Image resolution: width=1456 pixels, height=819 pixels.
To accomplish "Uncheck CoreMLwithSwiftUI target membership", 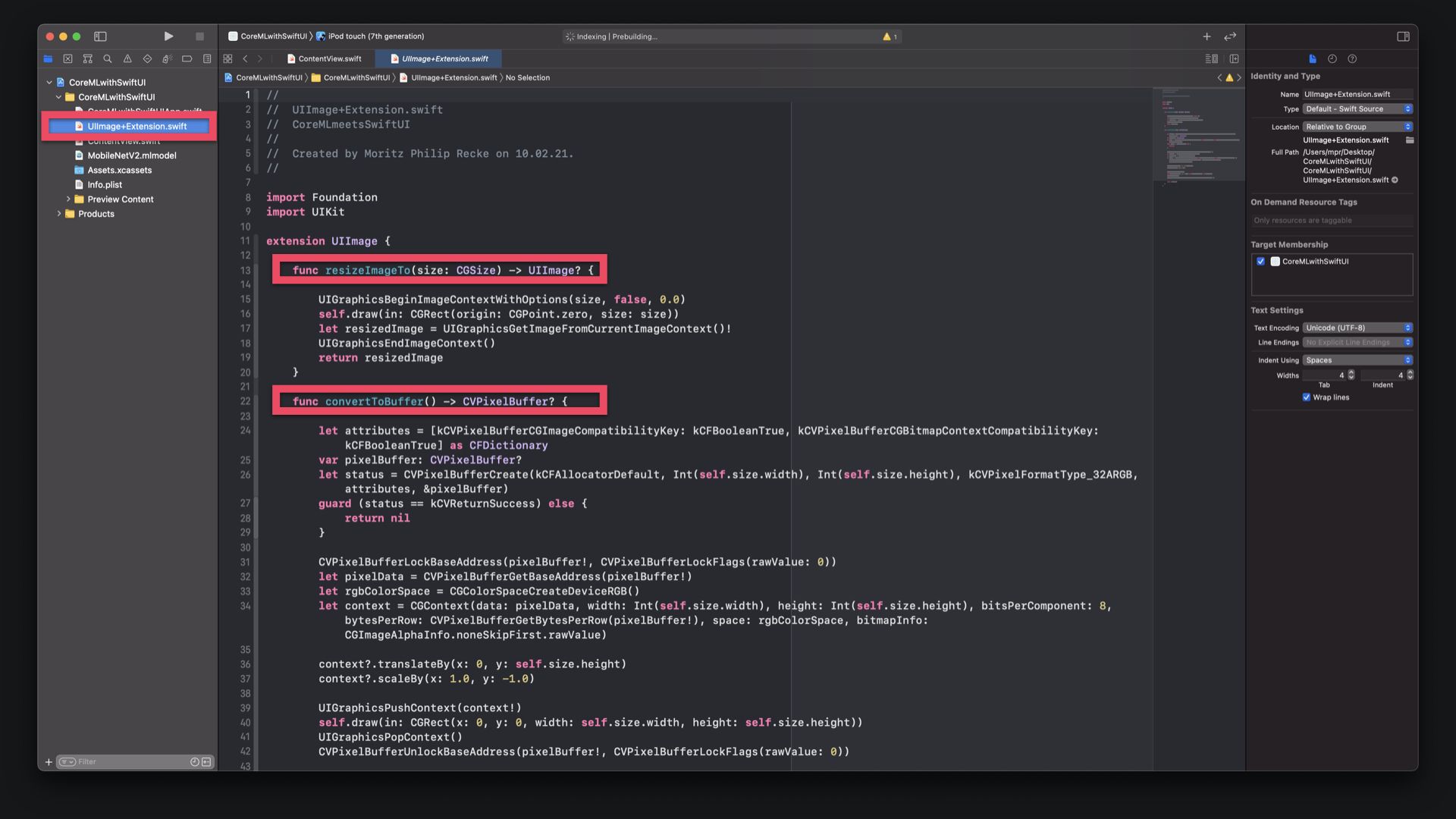I will tap(1260, 261).
